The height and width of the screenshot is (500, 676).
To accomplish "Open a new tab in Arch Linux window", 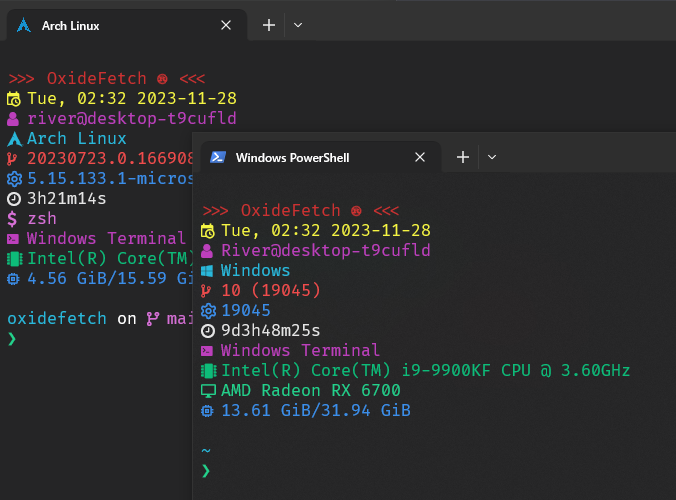I will (269, 25).
